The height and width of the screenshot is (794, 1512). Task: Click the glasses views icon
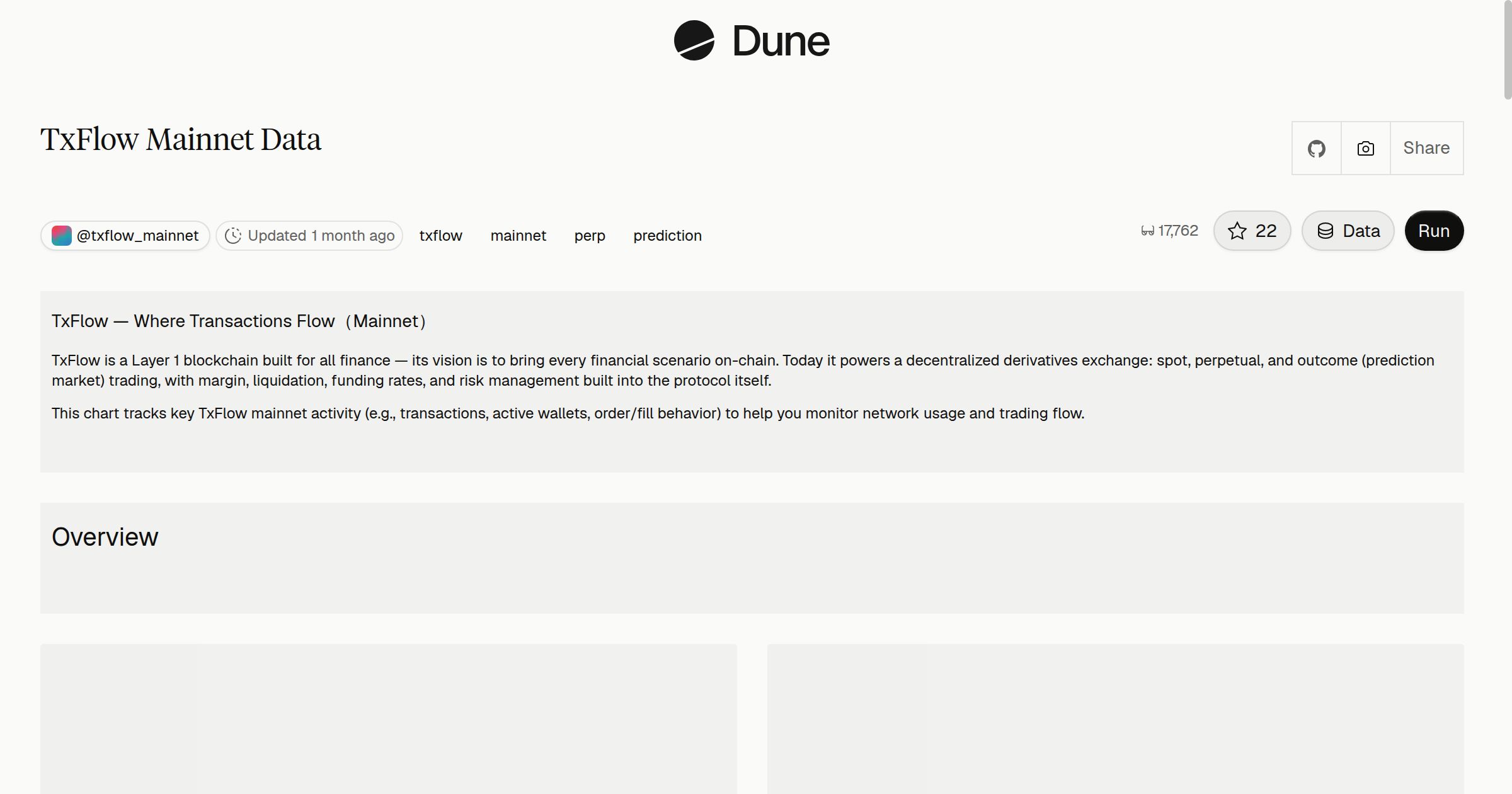(x=1148, y=231)
